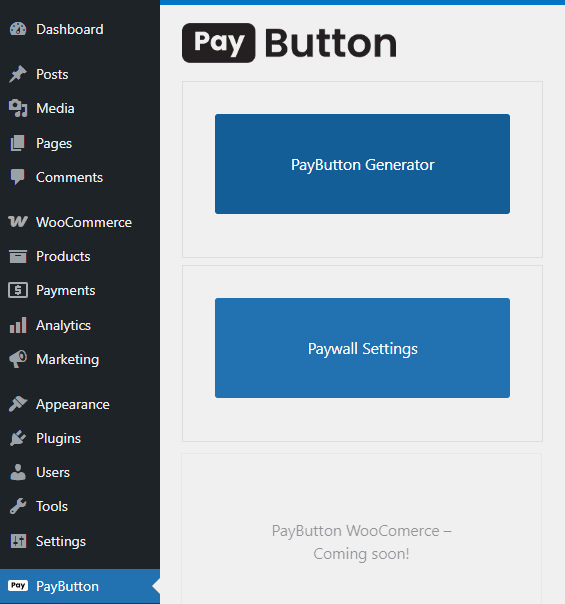Click the Plugins plug icon
The height and width of the screenshot is (604, 565).
(18, 438)
